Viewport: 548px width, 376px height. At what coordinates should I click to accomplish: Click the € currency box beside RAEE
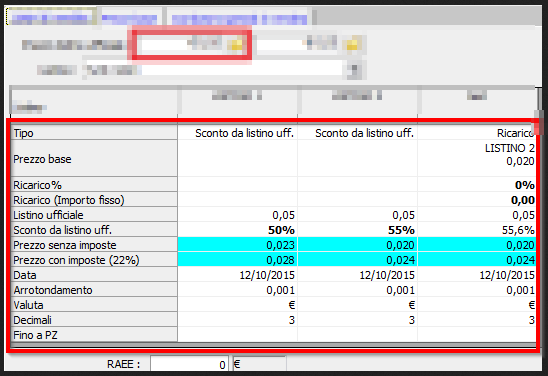[259, 364]
